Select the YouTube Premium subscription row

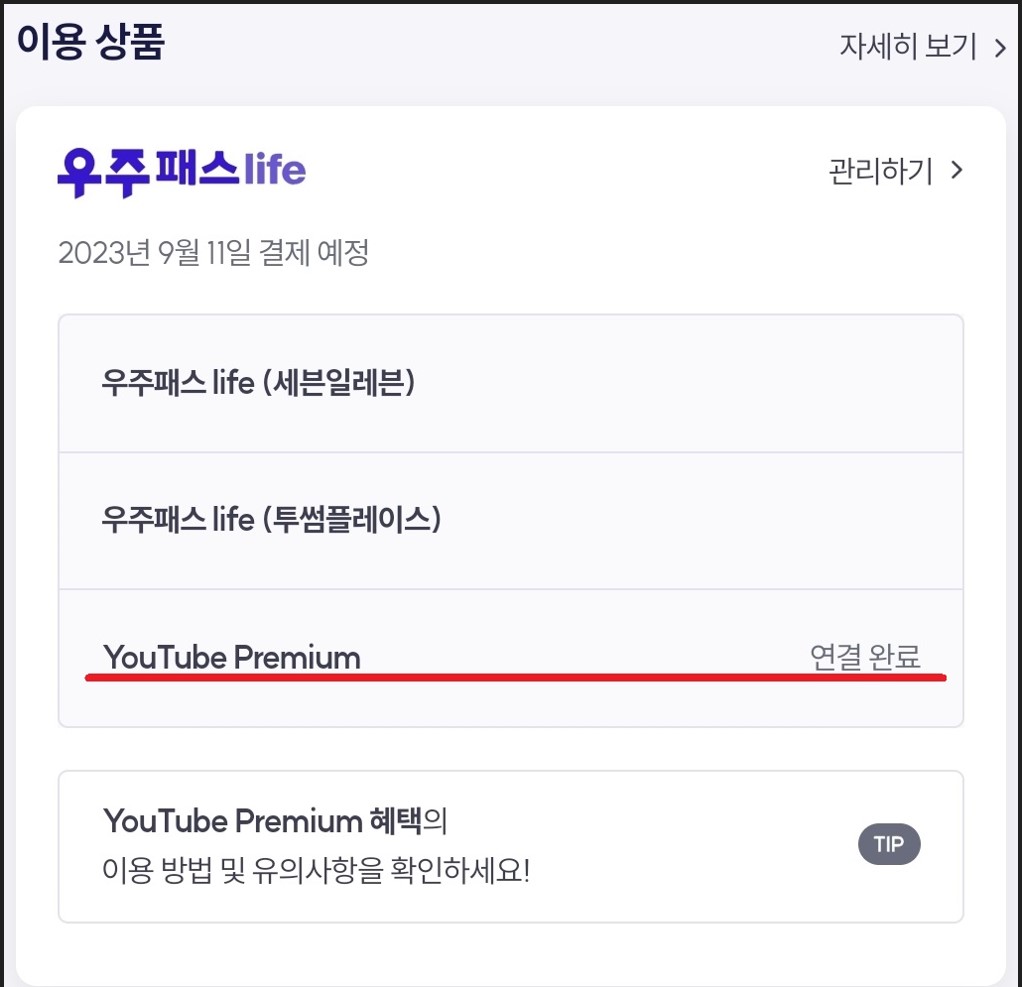pos(511,655)
